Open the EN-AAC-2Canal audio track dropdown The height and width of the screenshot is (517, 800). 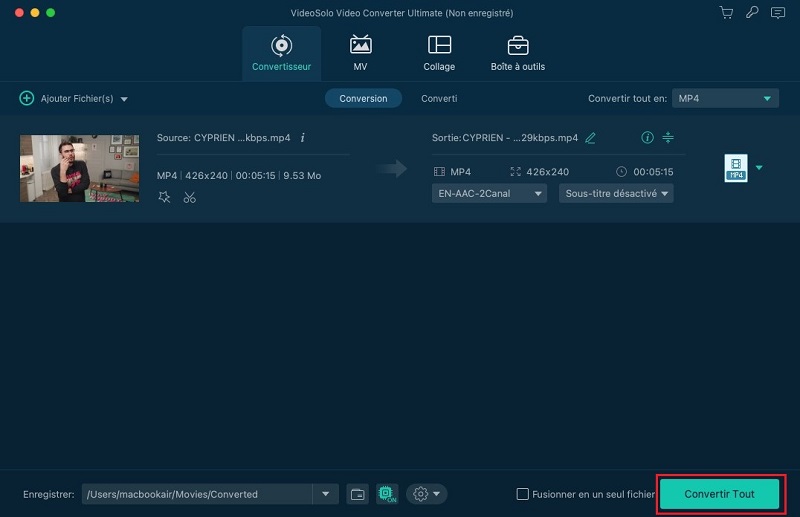point(489,193)
